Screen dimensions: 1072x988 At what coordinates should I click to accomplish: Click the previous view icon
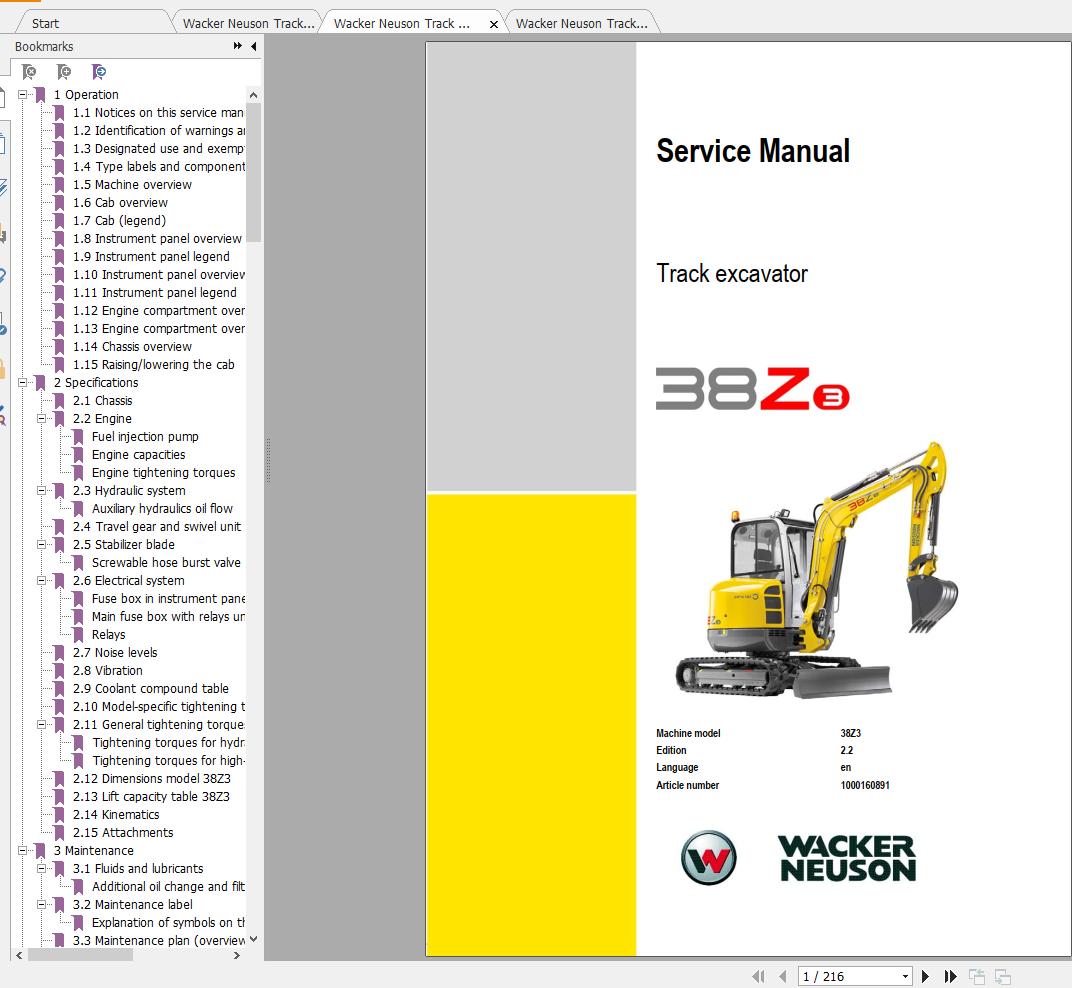tap(977, 976)
